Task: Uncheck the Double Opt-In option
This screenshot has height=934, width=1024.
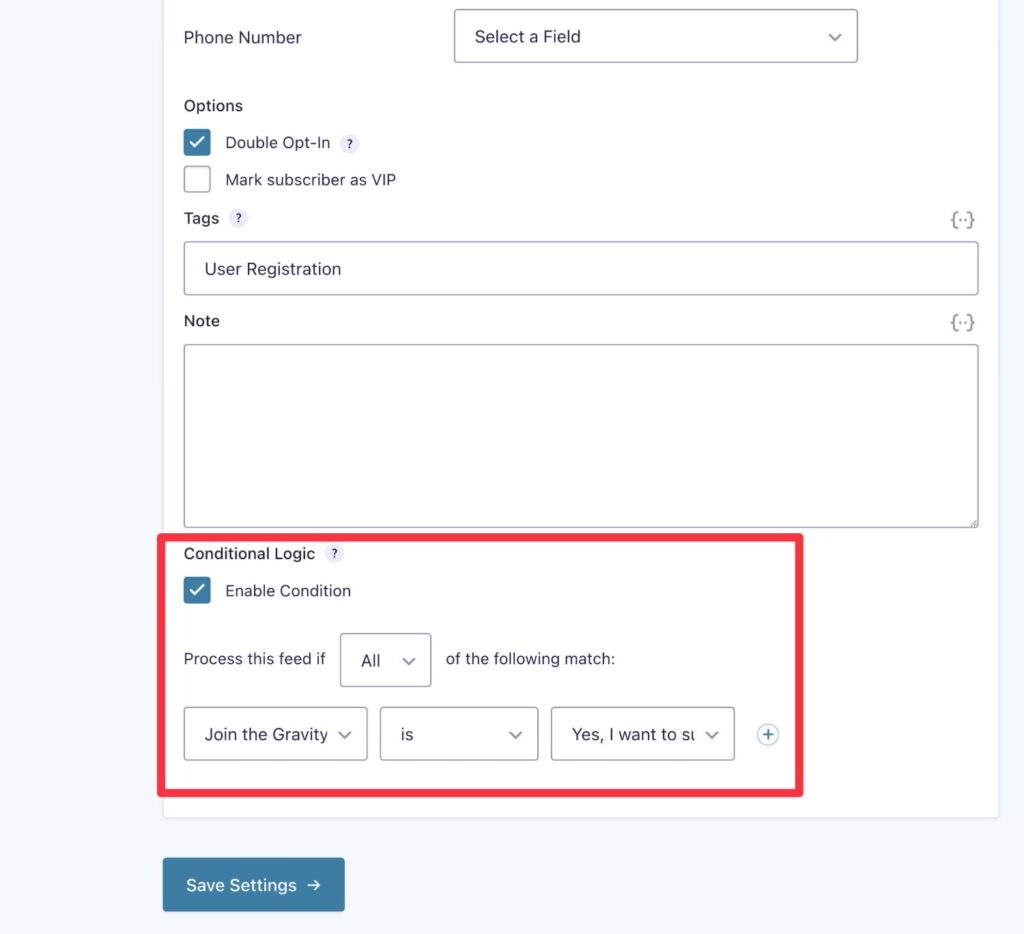Action: (x=197, y=142)
